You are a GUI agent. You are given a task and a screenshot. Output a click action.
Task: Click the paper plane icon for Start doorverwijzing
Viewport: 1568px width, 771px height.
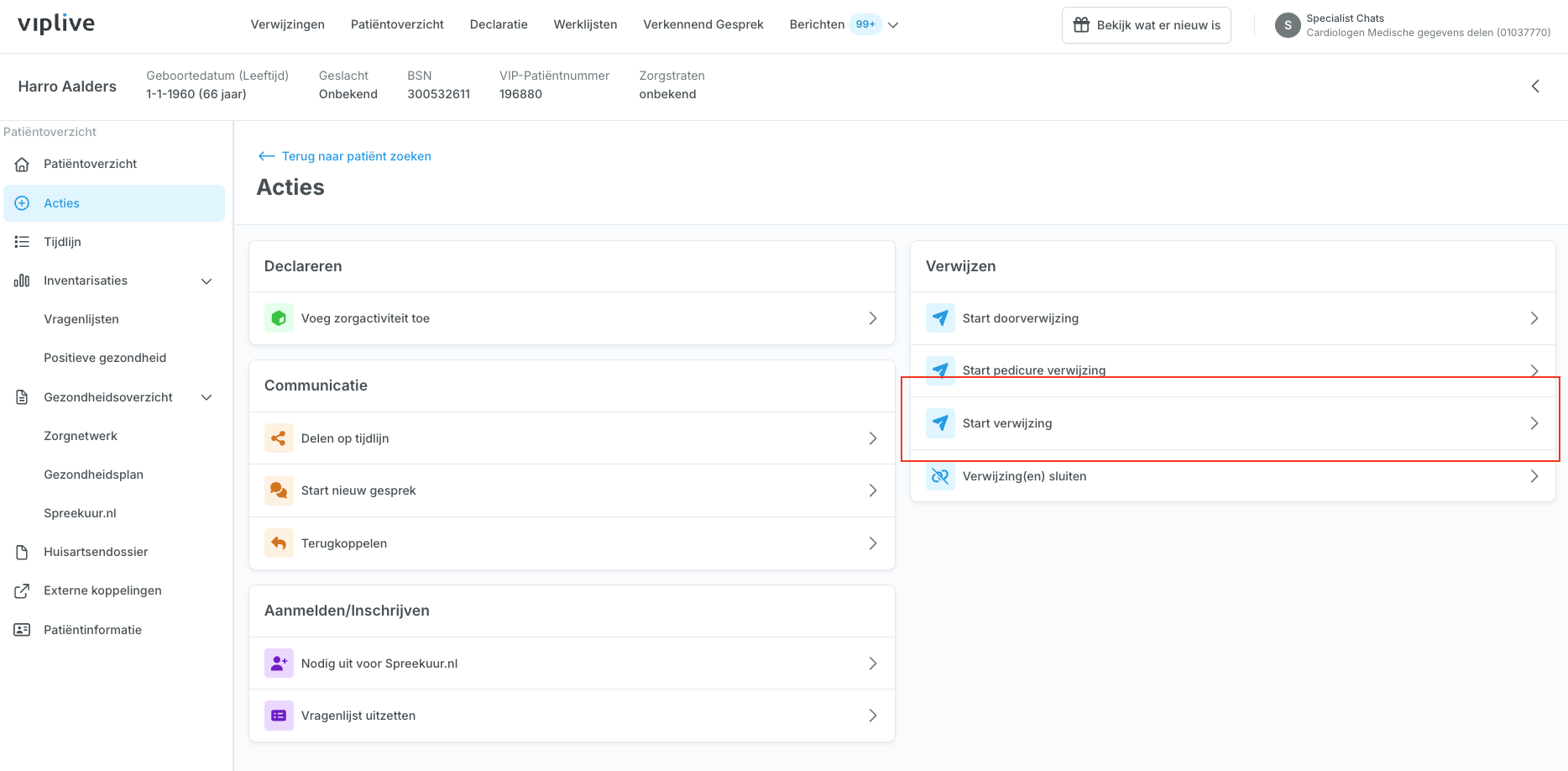click(940, 318)
